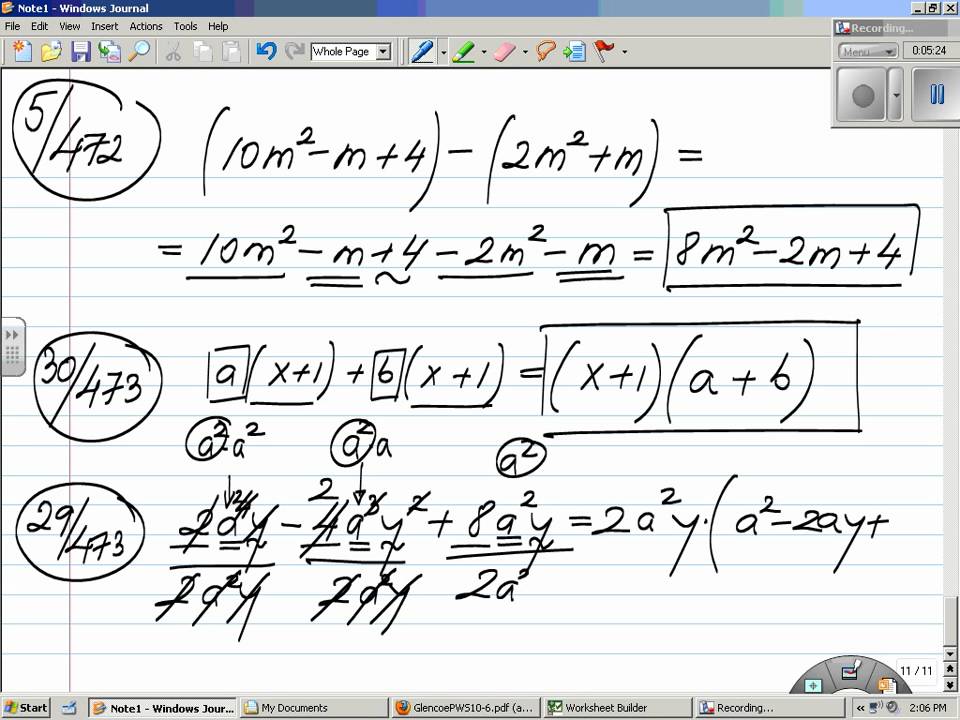Open the Find magnifier tool
960x720 pixels.
coord(139,51)
